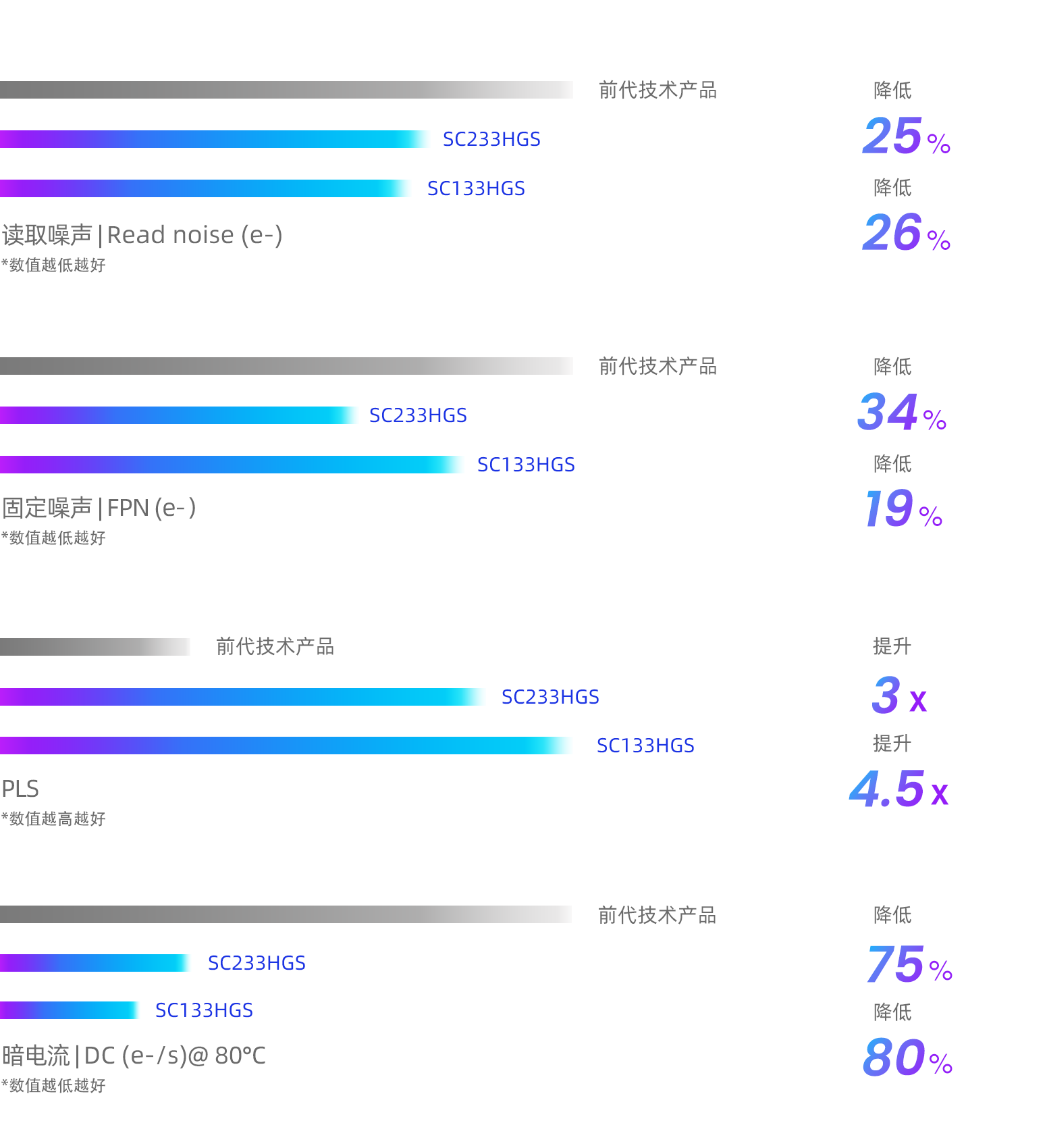This screenshot has height=1148, width=1047.
Task: Click the 75% reduction figure
Action: pos(909,964)
